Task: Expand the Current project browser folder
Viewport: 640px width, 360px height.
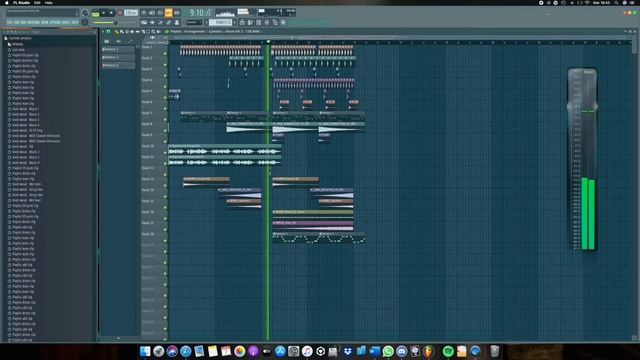Action: point(20,38)
